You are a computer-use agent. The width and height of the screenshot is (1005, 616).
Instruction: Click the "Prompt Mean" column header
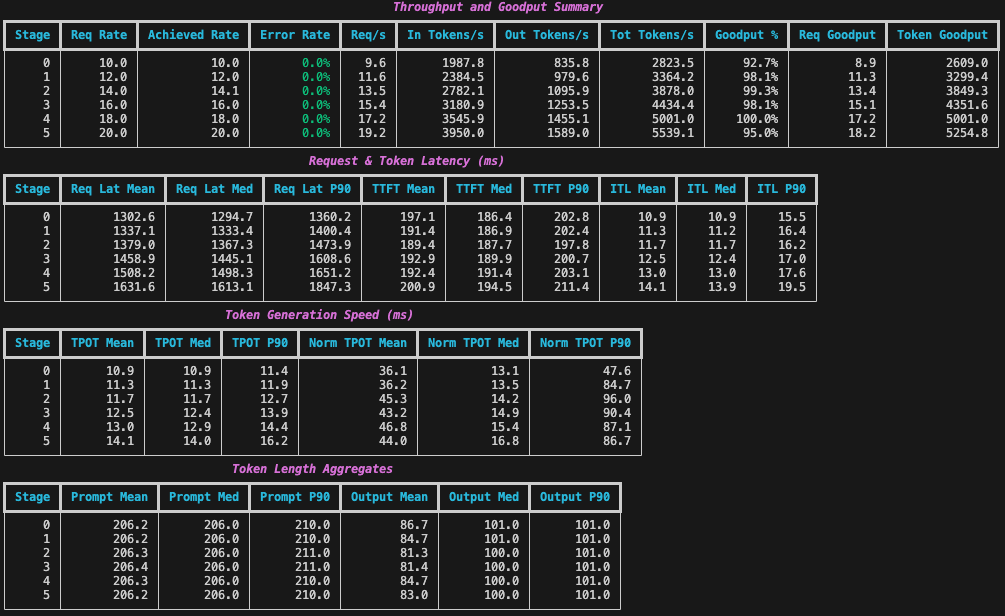(109, 497)
